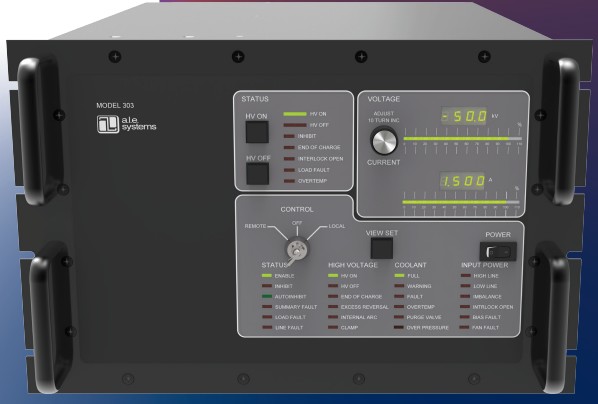Turn the voltage ADJUST knob
The width and height of the screenshot is (598, 404).
[384, 141]
